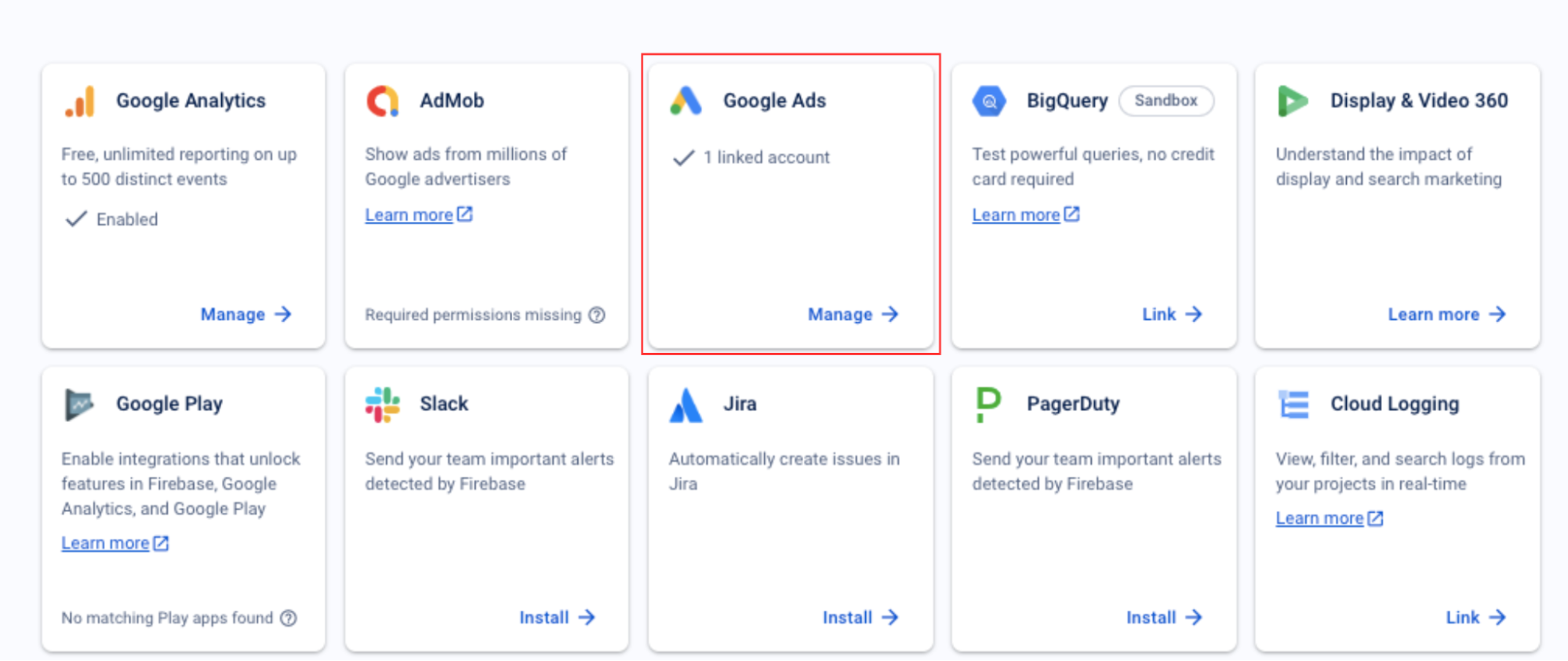The image size is (1568, 661).
Task: Click the Google Analytics bar chart icon
Action: point(80,101)
